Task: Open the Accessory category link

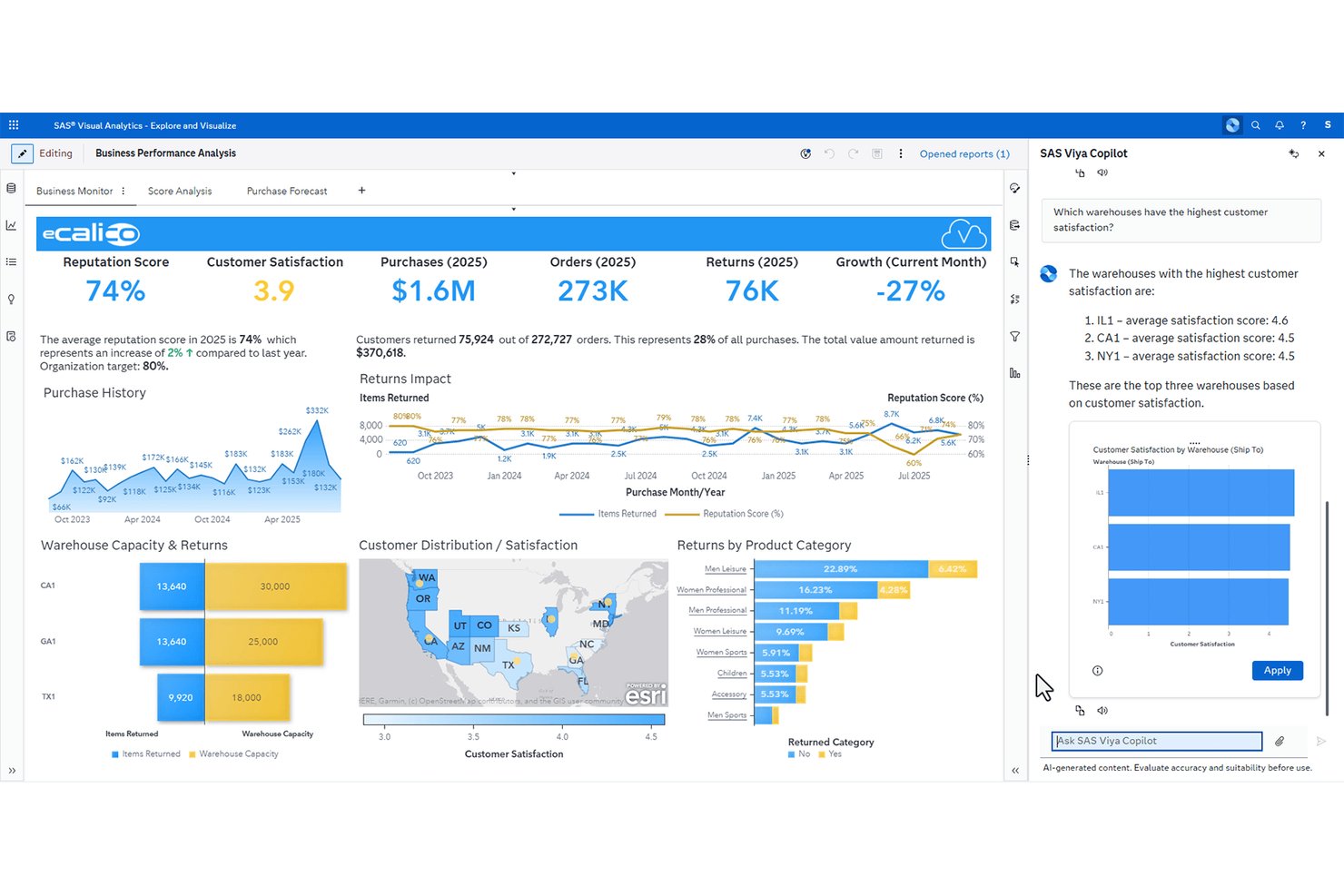Action: [x=729, y=694]
